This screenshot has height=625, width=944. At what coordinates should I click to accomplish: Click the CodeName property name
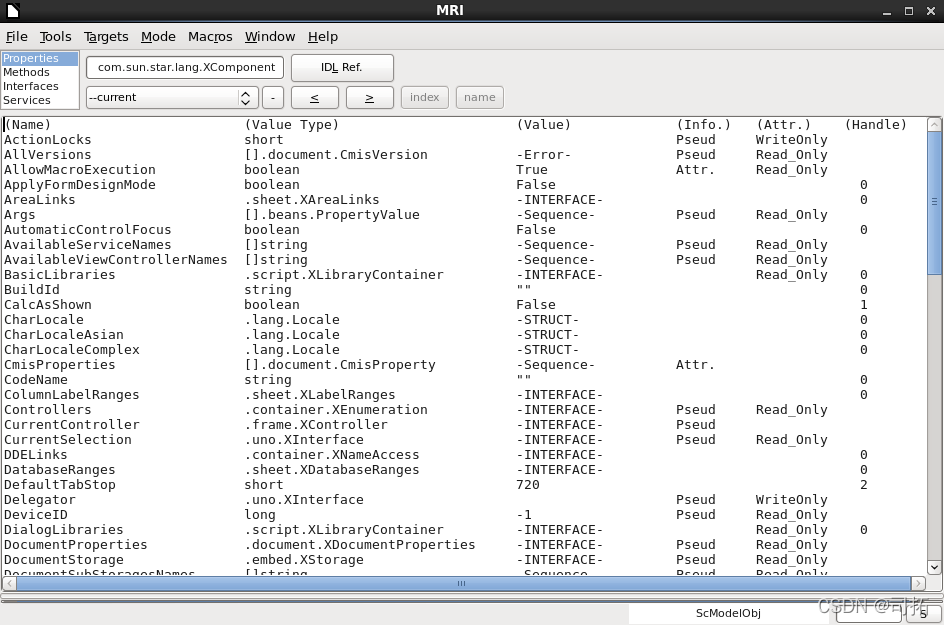point(36,380)
